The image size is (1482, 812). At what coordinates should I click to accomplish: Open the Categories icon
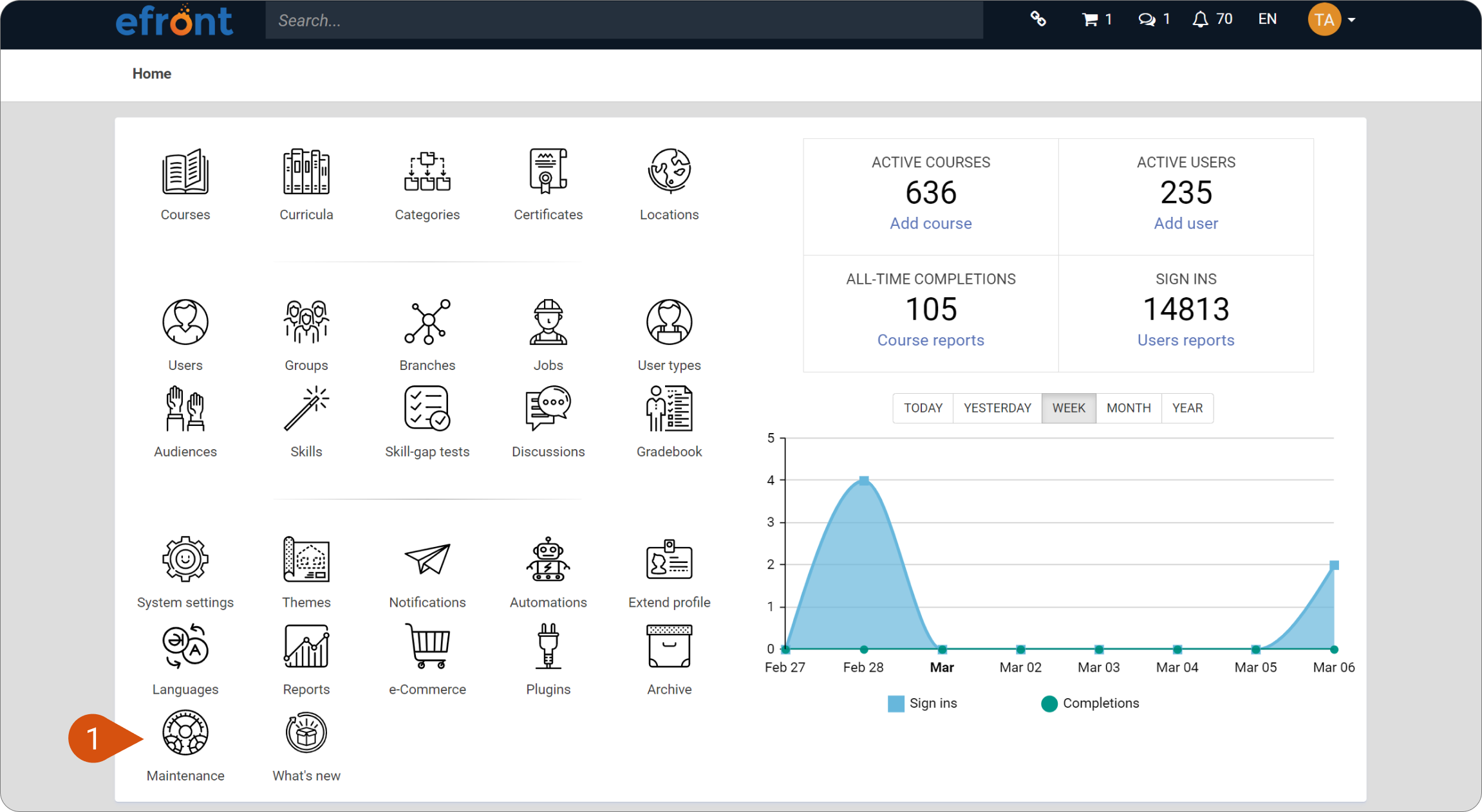tap(427, 172)
